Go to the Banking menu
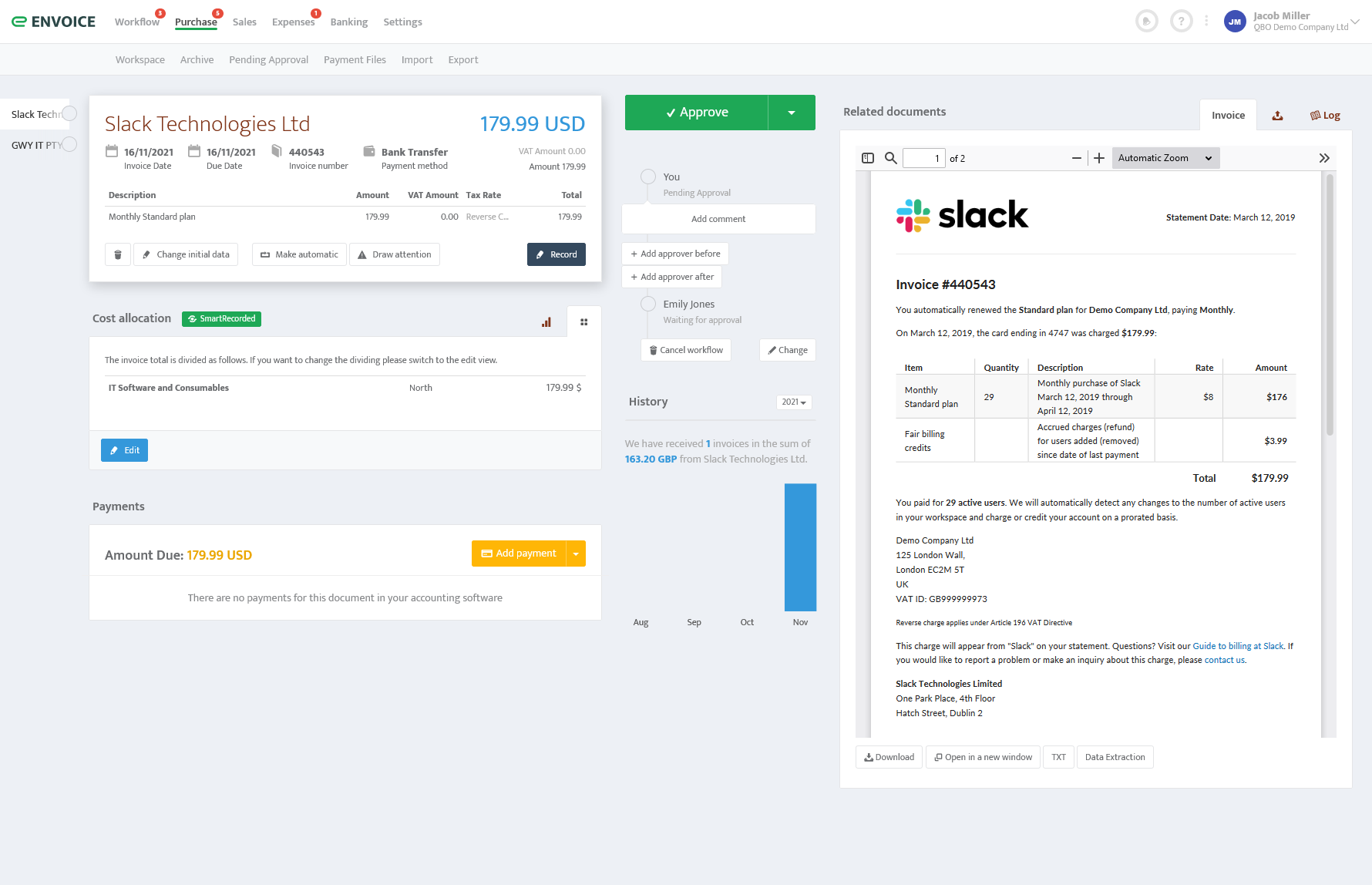 [x=349, y=22]
